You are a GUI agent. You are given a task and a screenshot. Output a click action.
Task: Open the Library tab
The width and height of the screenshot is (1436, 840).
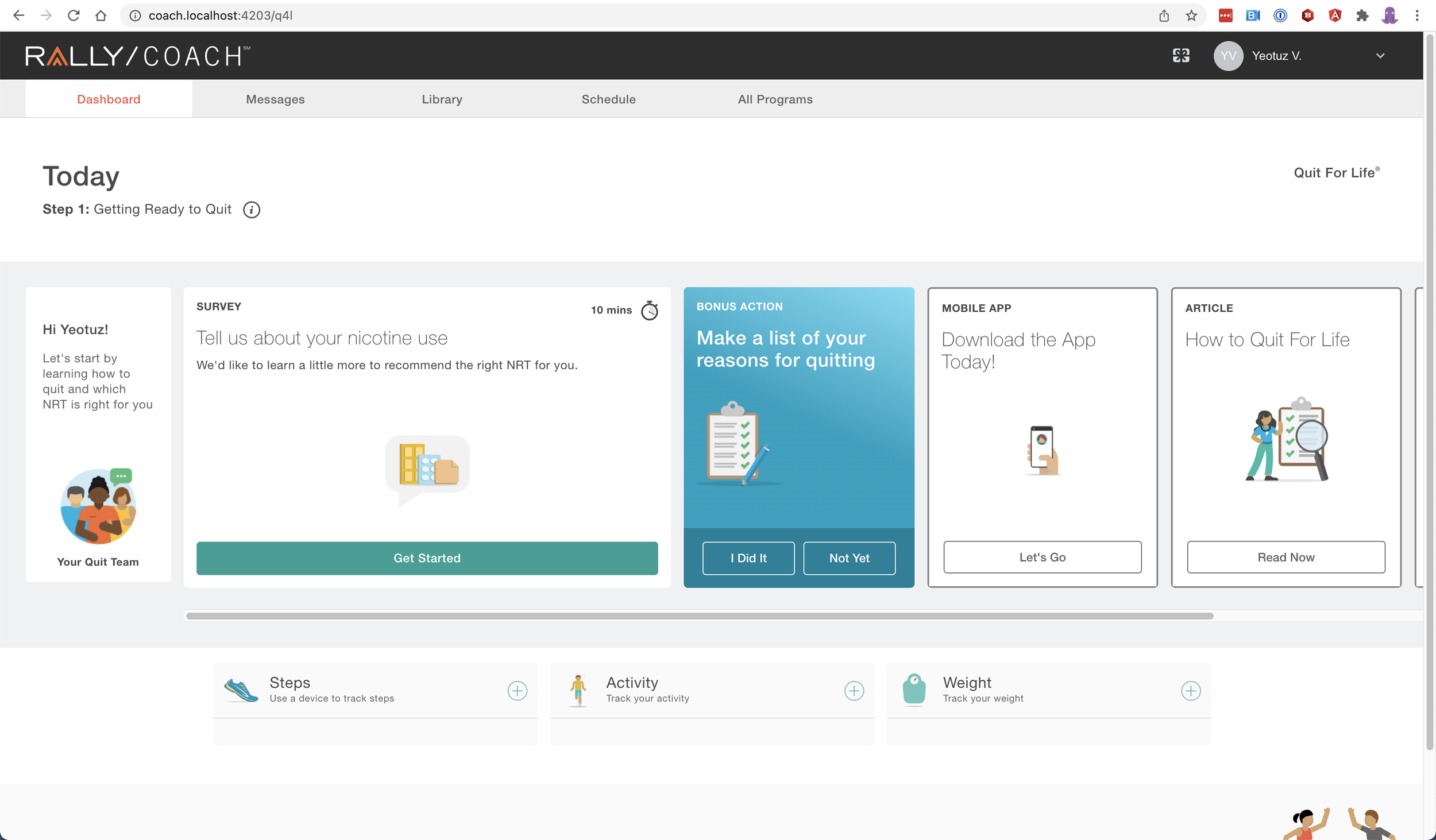[x=442, y=99]
